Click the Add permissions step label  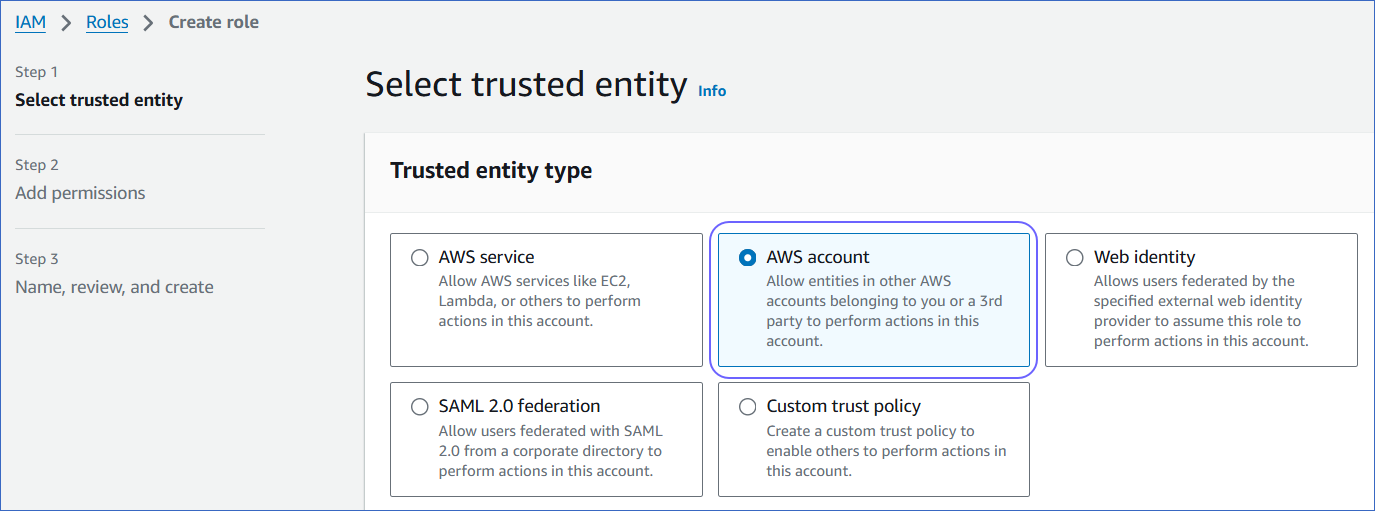coord(80,193)
